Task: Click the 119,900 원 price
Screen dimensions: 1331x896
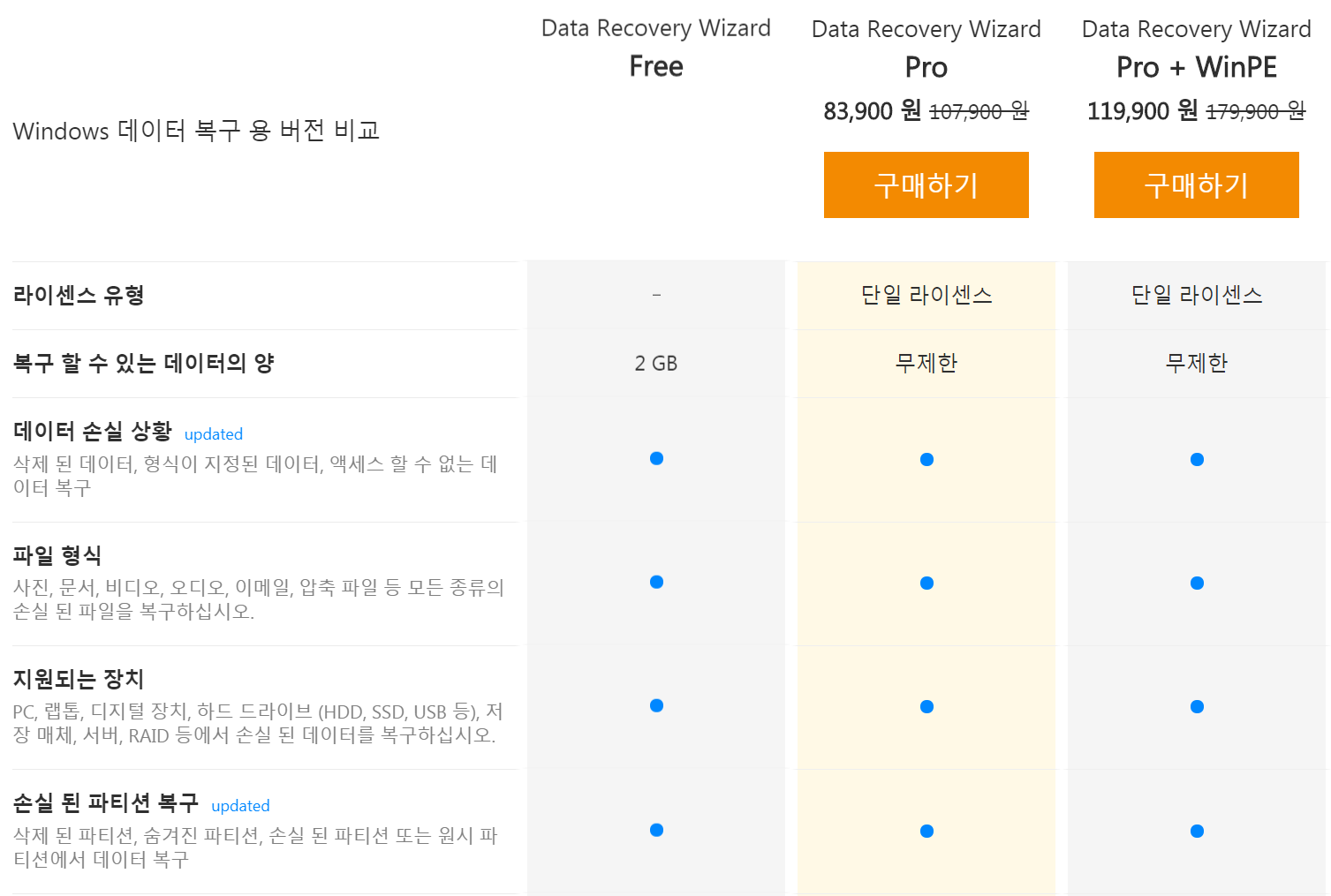Action: (1142, 111)
